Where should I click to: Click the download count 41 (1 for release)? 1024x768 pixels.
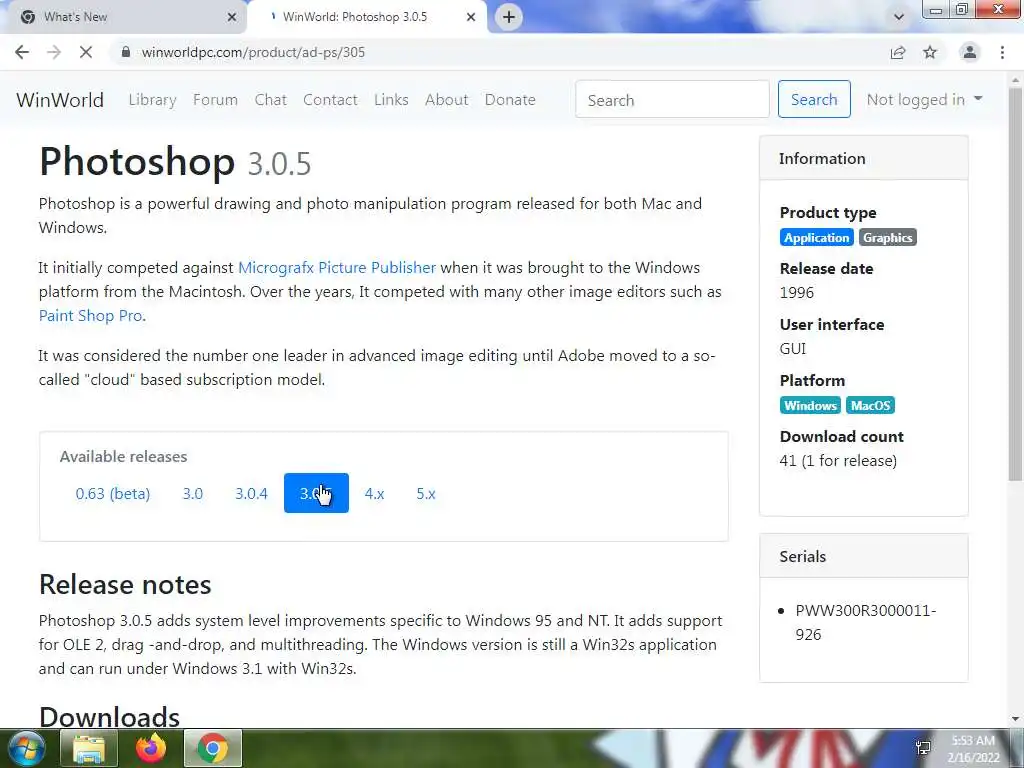coord(838,460)
